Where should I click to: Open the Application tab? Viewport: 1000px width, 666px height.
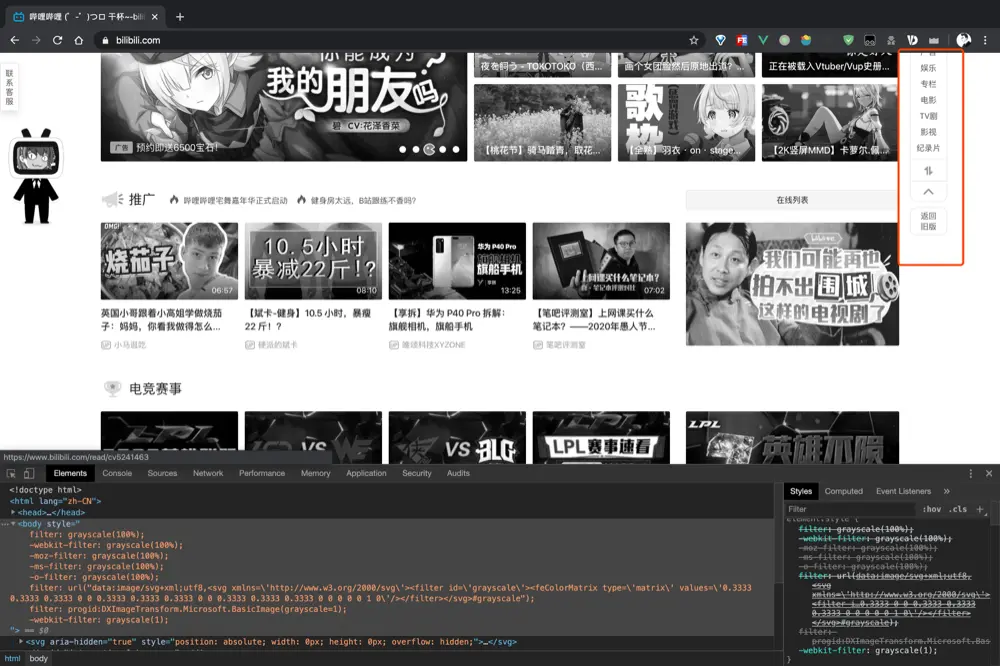coord(366,473)
